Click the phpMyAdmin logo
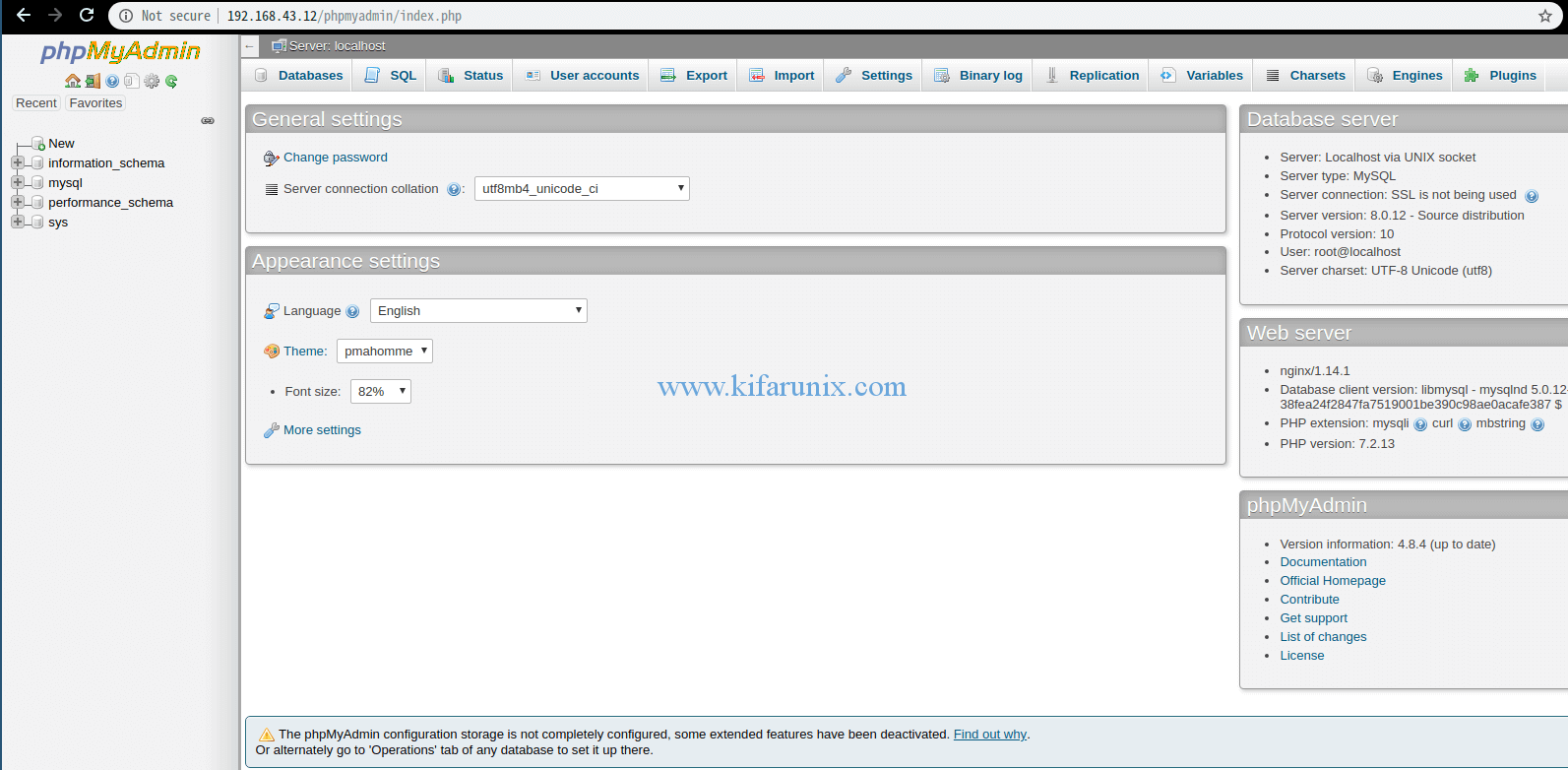Screen dimensions: 1568x770 pyautogui.click(x=120, y=52)
